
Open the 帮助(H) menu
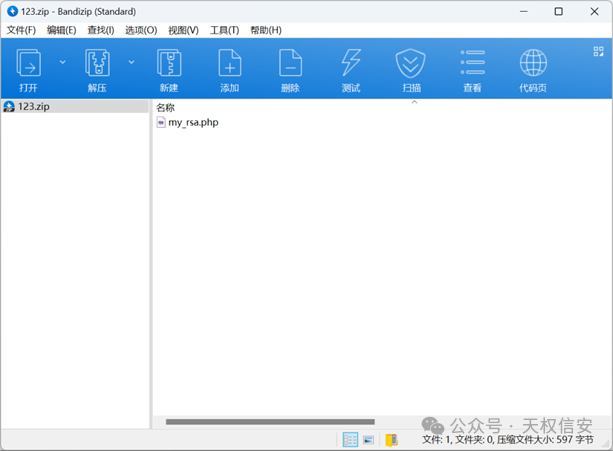[x=266, y=30]
